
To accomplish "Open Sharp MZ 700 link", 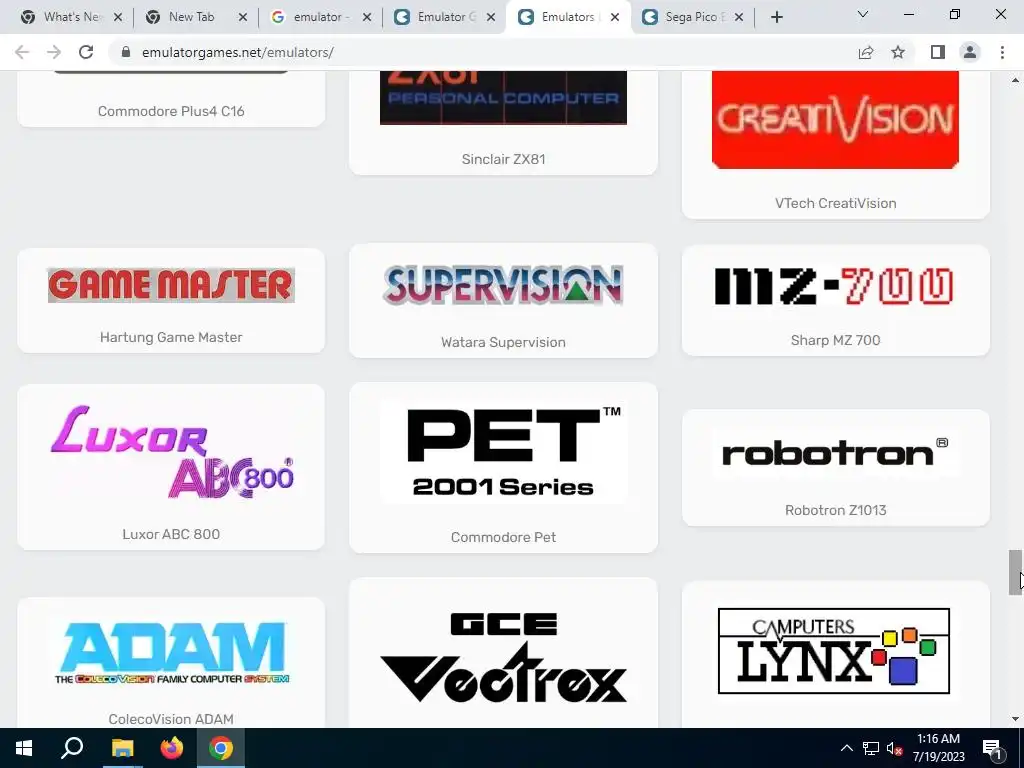I will coord(835,340).
